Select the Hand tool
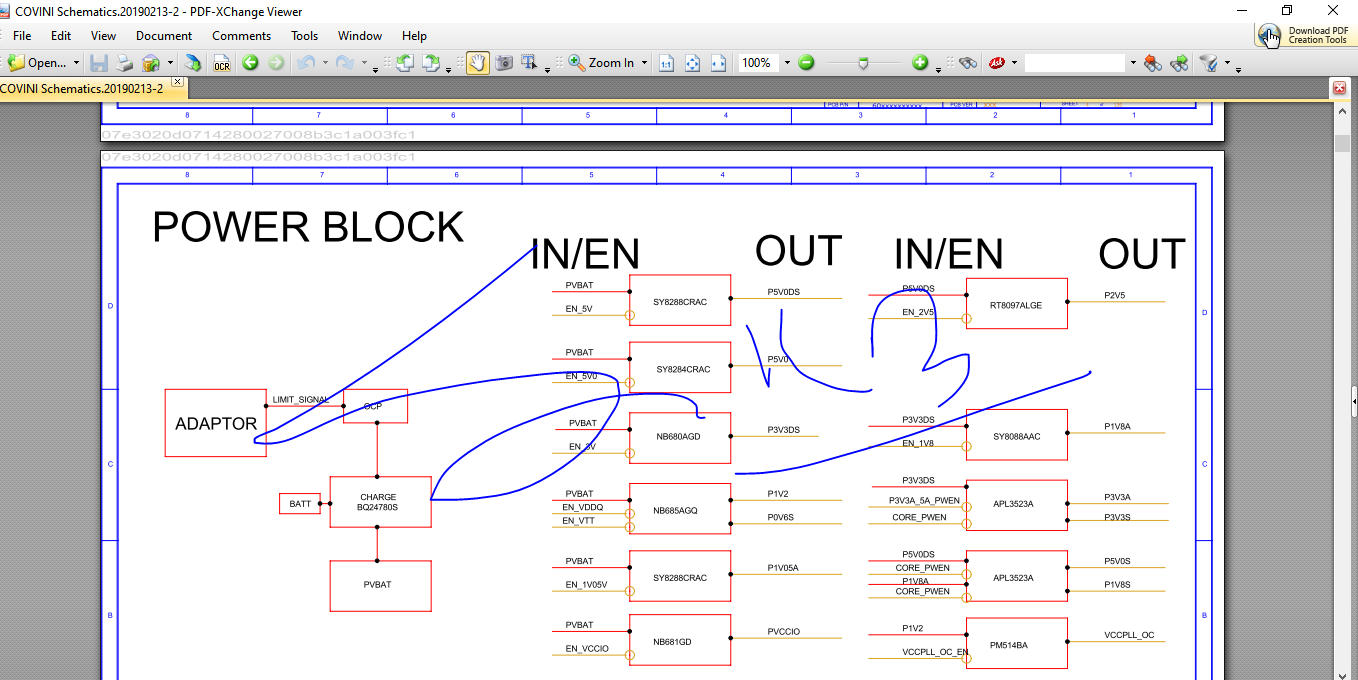 (478, 63)
